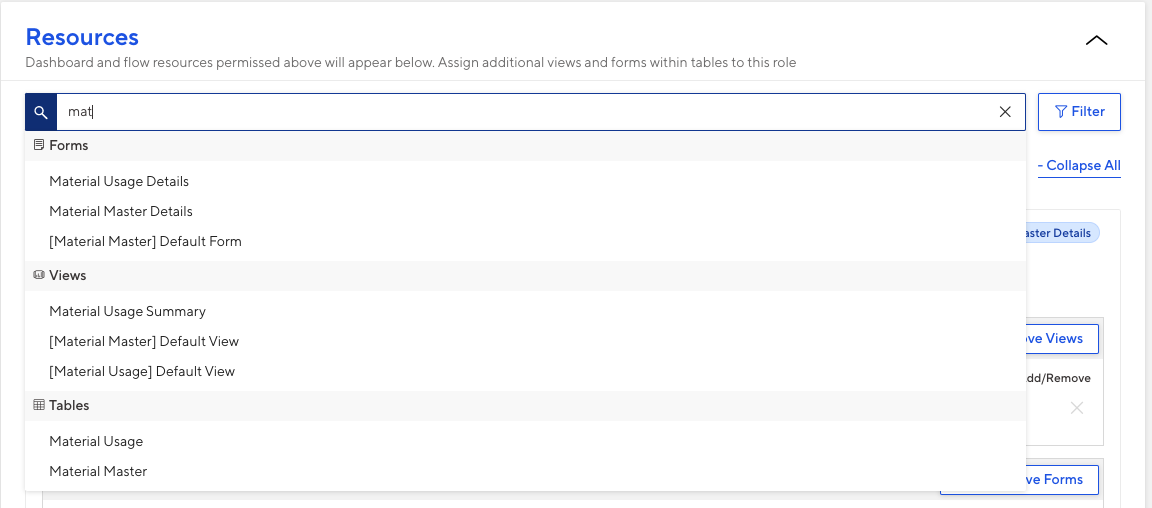Image resolution: width=1152 pixels, height=508 pixels.
Task: Select the Material Master table
Action: point(98,471)
